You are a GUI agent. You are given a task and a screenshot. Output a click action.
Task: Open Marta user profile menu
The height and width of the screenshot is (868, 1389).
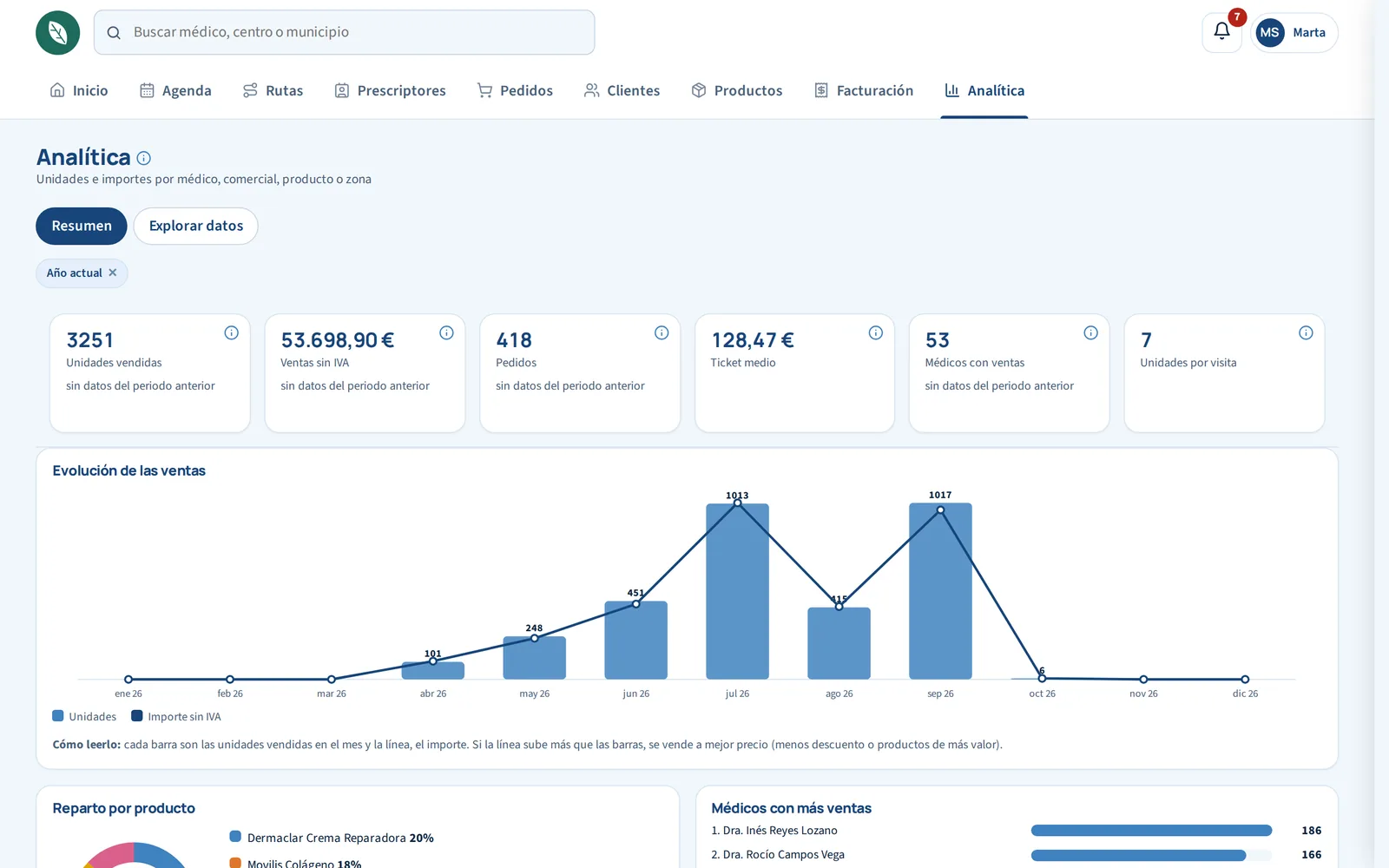point(1294,33)
